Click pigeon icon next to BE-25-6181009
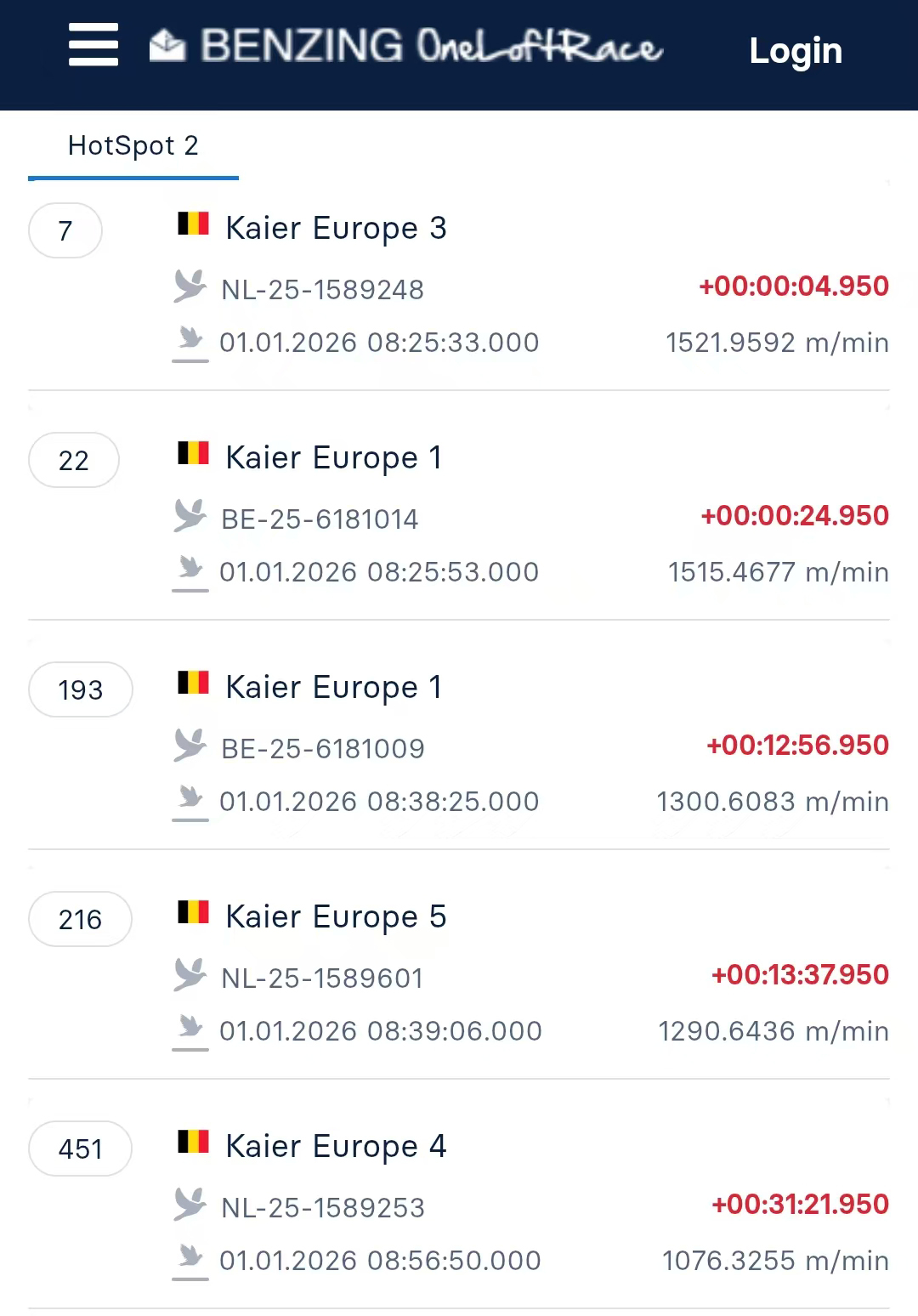The height and width of the screenshot is (1316, 918). tap(190, 746)
